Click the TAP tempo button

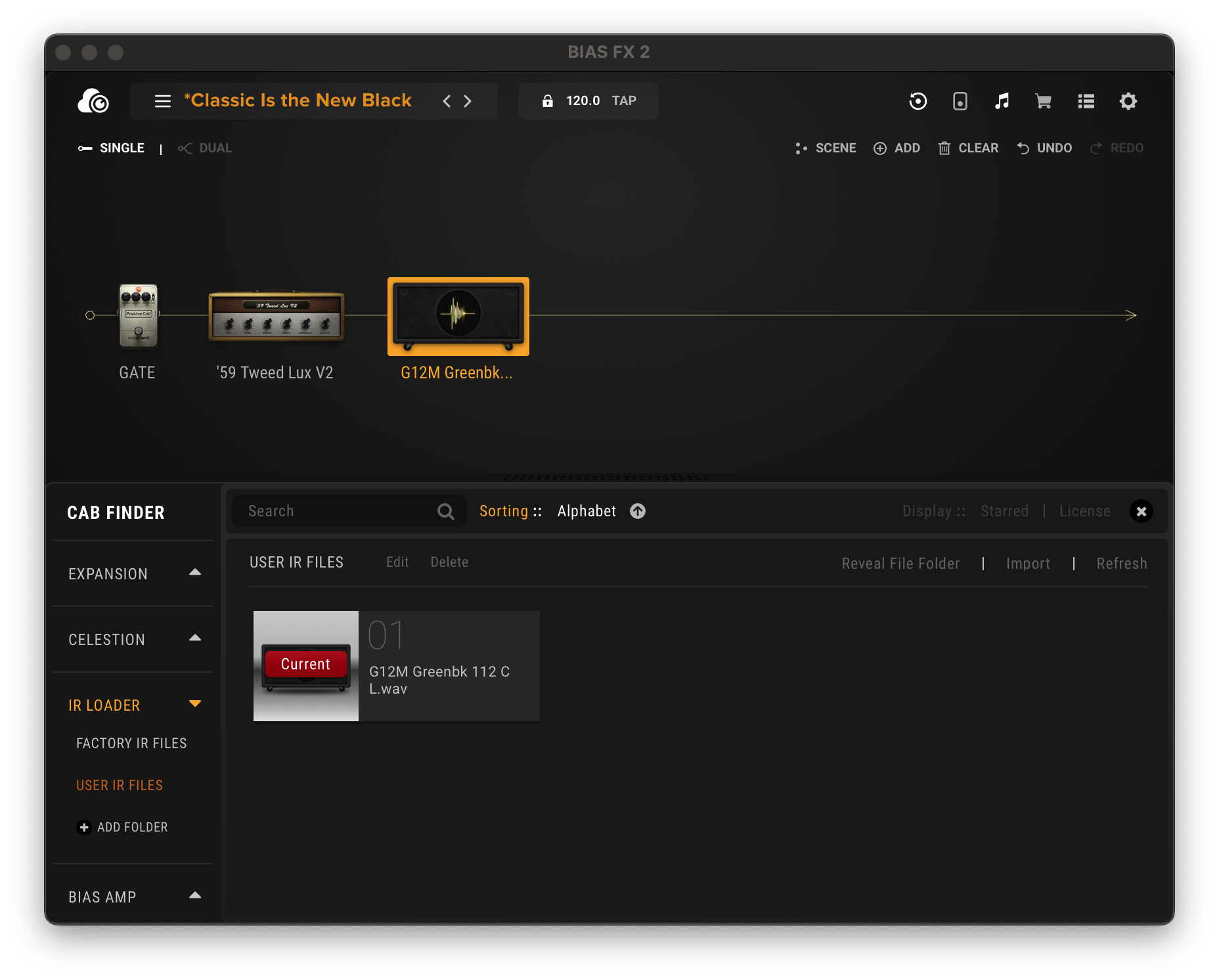624,100
